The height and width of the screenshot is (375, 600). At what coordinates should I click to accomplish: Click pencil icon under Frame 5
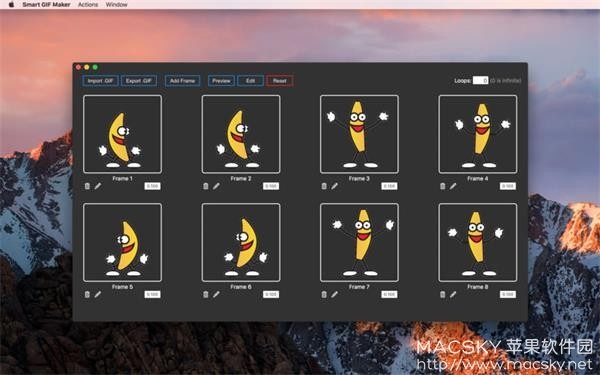pos(98,294)
